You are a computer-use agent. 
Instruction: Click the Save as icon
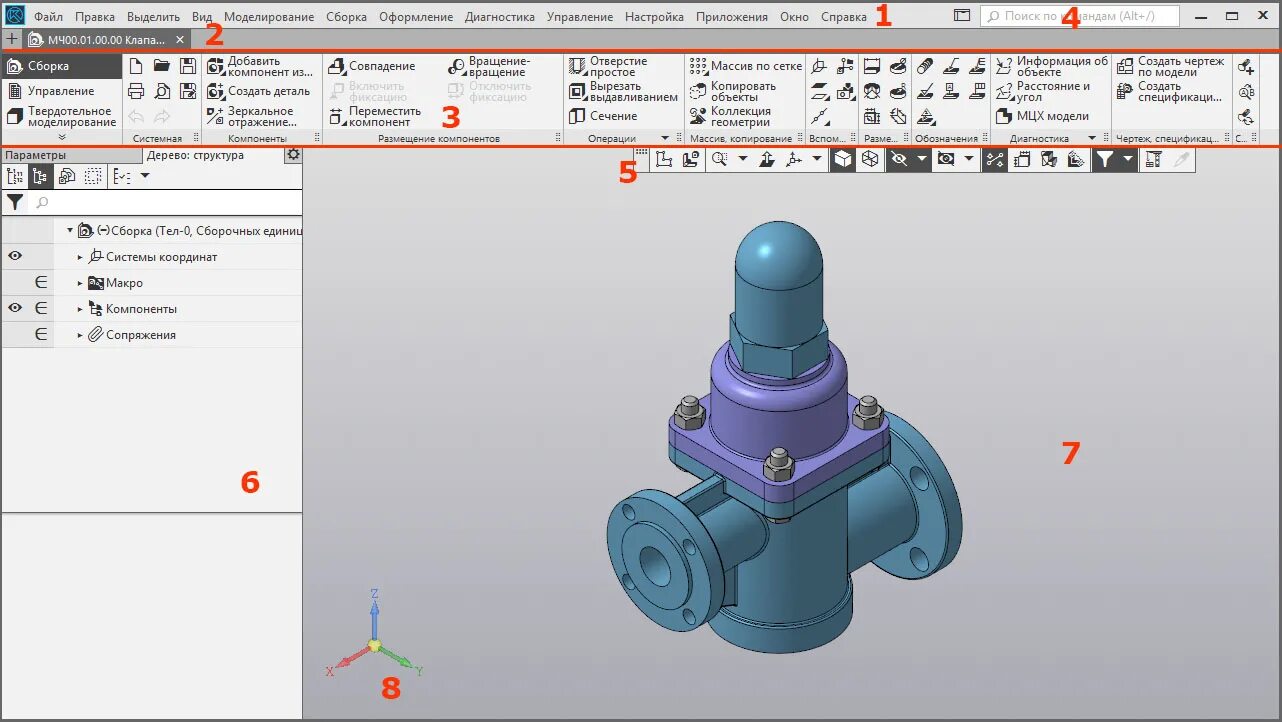[188, 91]
